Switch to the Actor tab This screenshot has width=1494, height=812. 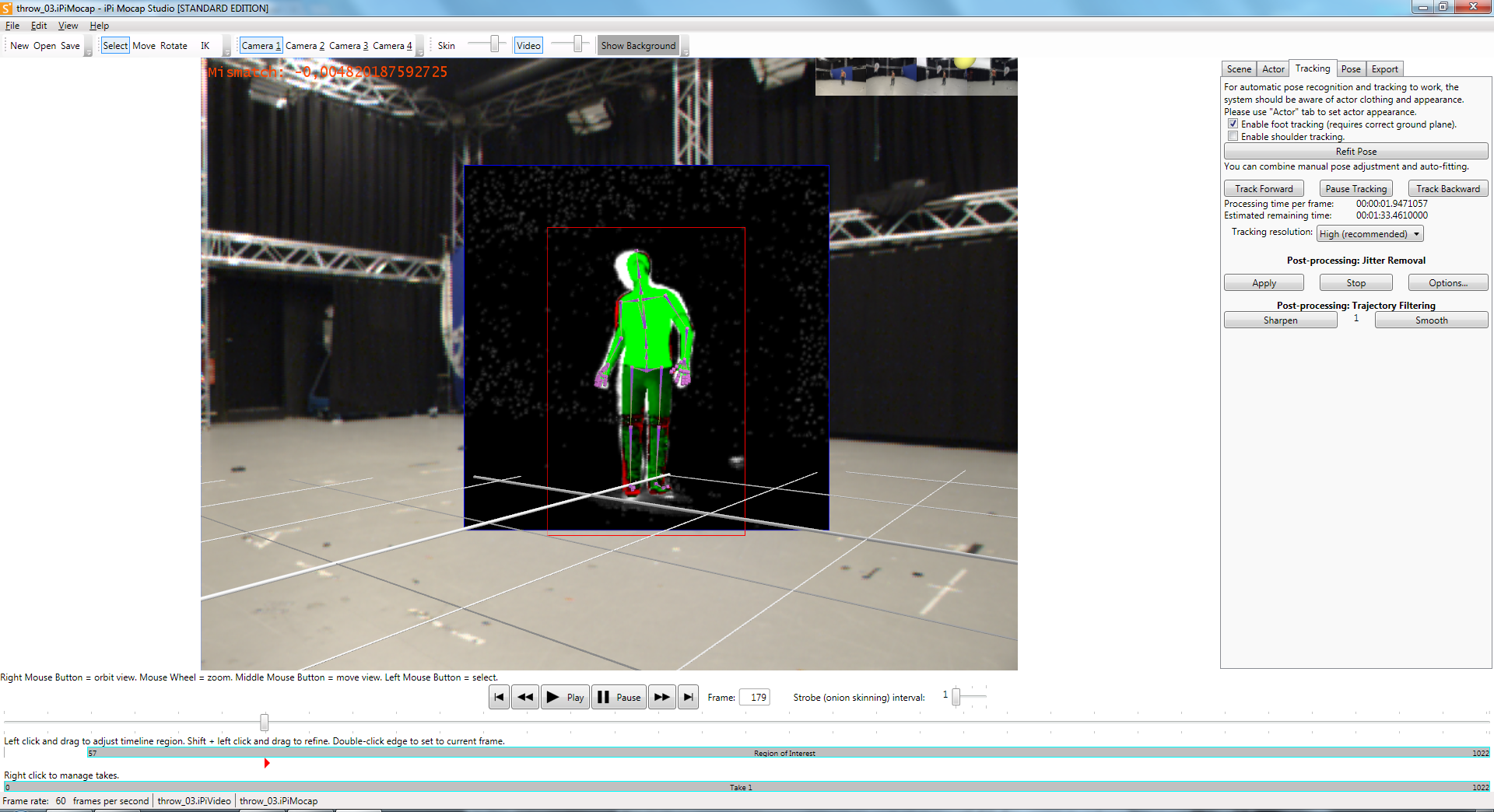pos(1273,69)
